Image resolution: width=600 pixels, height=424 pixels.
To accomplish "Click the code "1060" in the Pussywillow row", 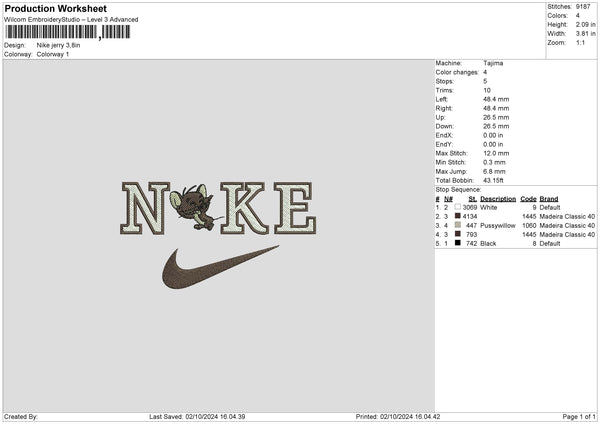I will coord(530,225).
